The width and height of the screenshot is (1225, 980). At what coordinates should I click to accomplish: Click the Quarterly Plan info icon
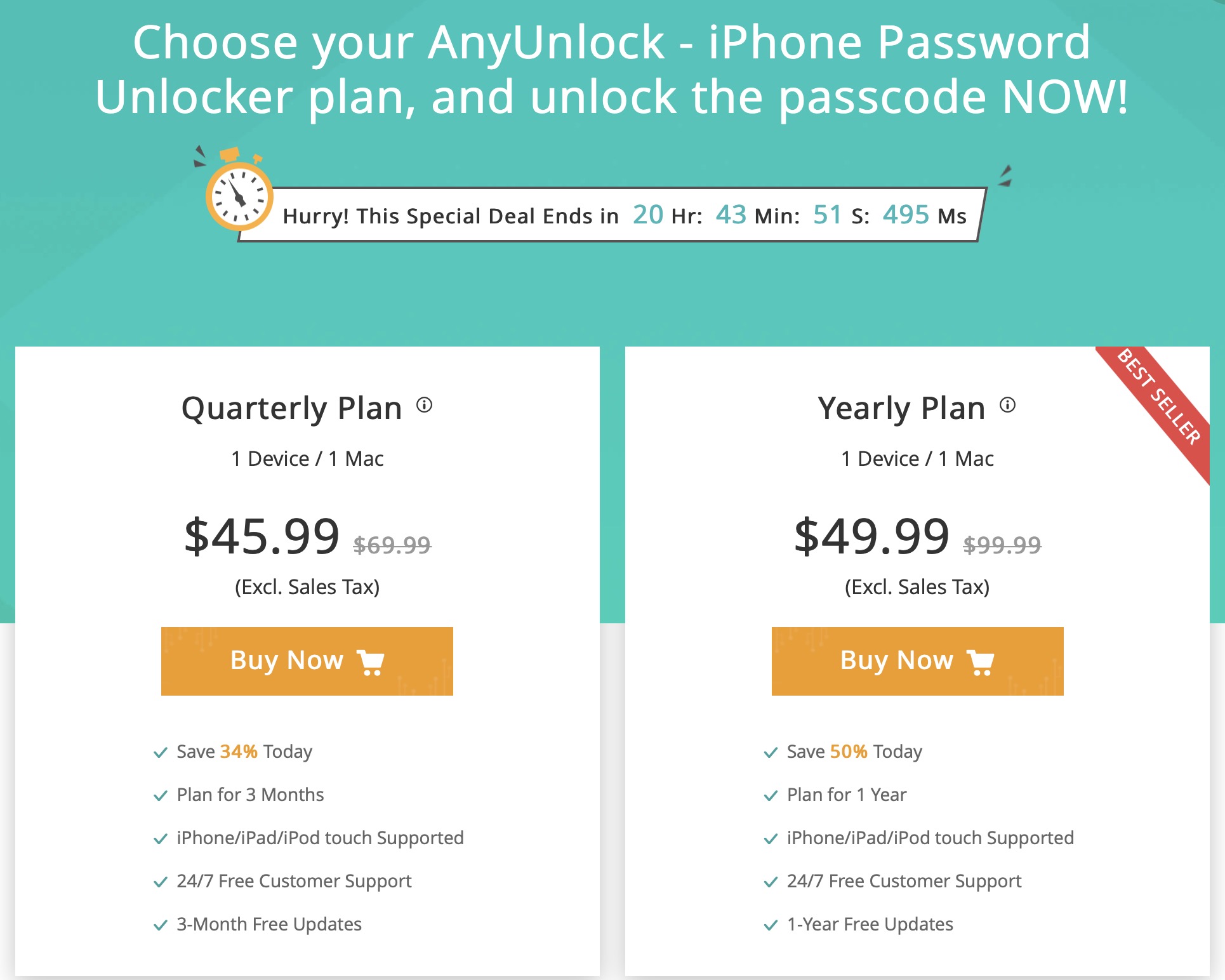(x=424, y=405)
